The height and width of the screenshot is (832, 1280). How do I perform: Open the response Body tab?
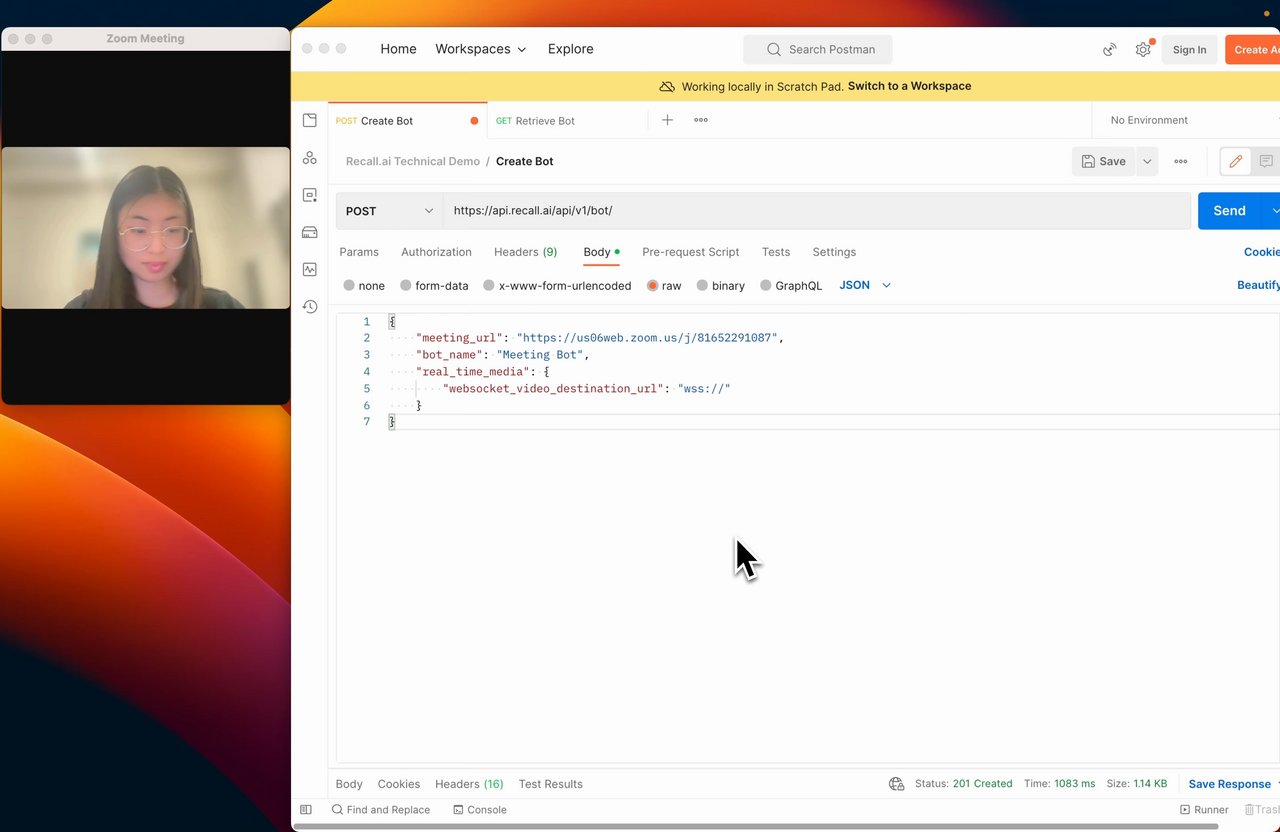(349, 784)
